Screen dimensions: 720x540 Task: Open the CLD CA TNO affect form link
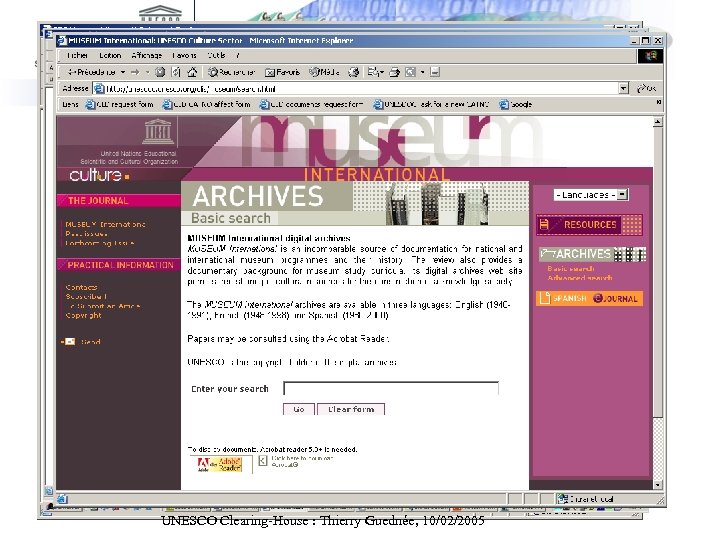pyautogui.click(x=207, y=104)
